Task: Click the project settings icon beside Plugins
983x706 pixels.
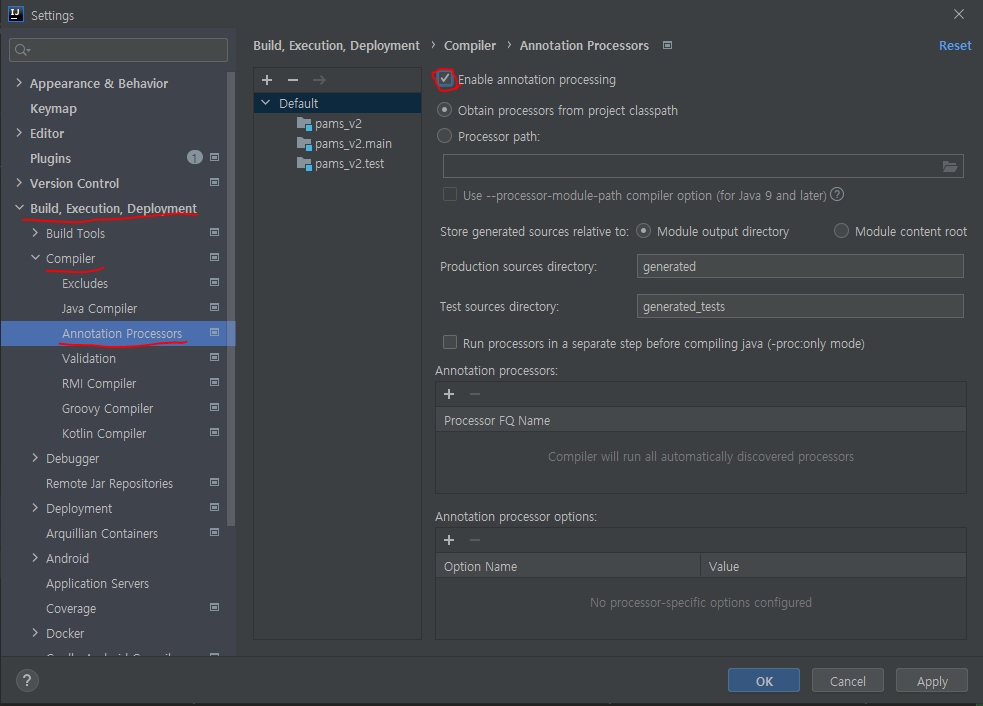Action: click(x=214, y=157)
